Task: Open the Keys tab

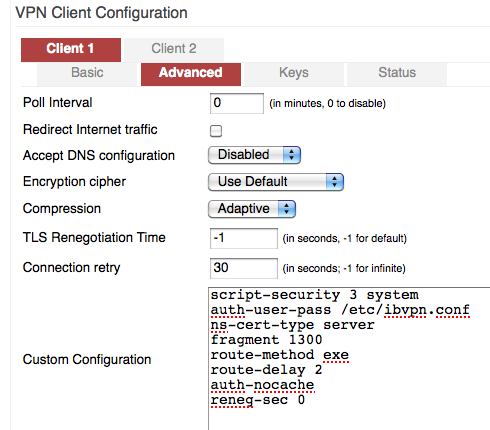Action: coord(294,74)
